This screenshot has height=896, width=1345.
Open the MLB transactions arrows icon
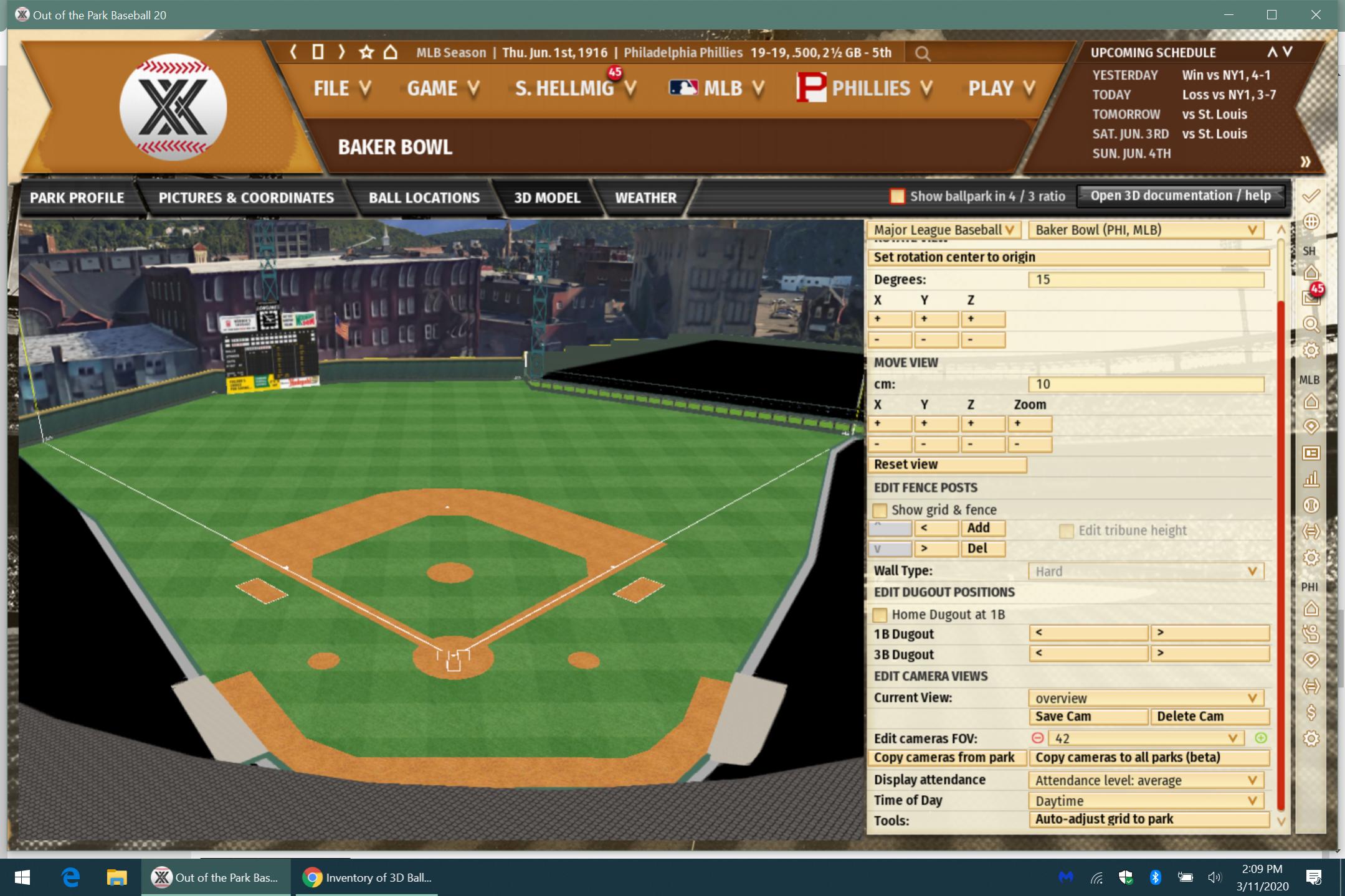pos(1311,531)
